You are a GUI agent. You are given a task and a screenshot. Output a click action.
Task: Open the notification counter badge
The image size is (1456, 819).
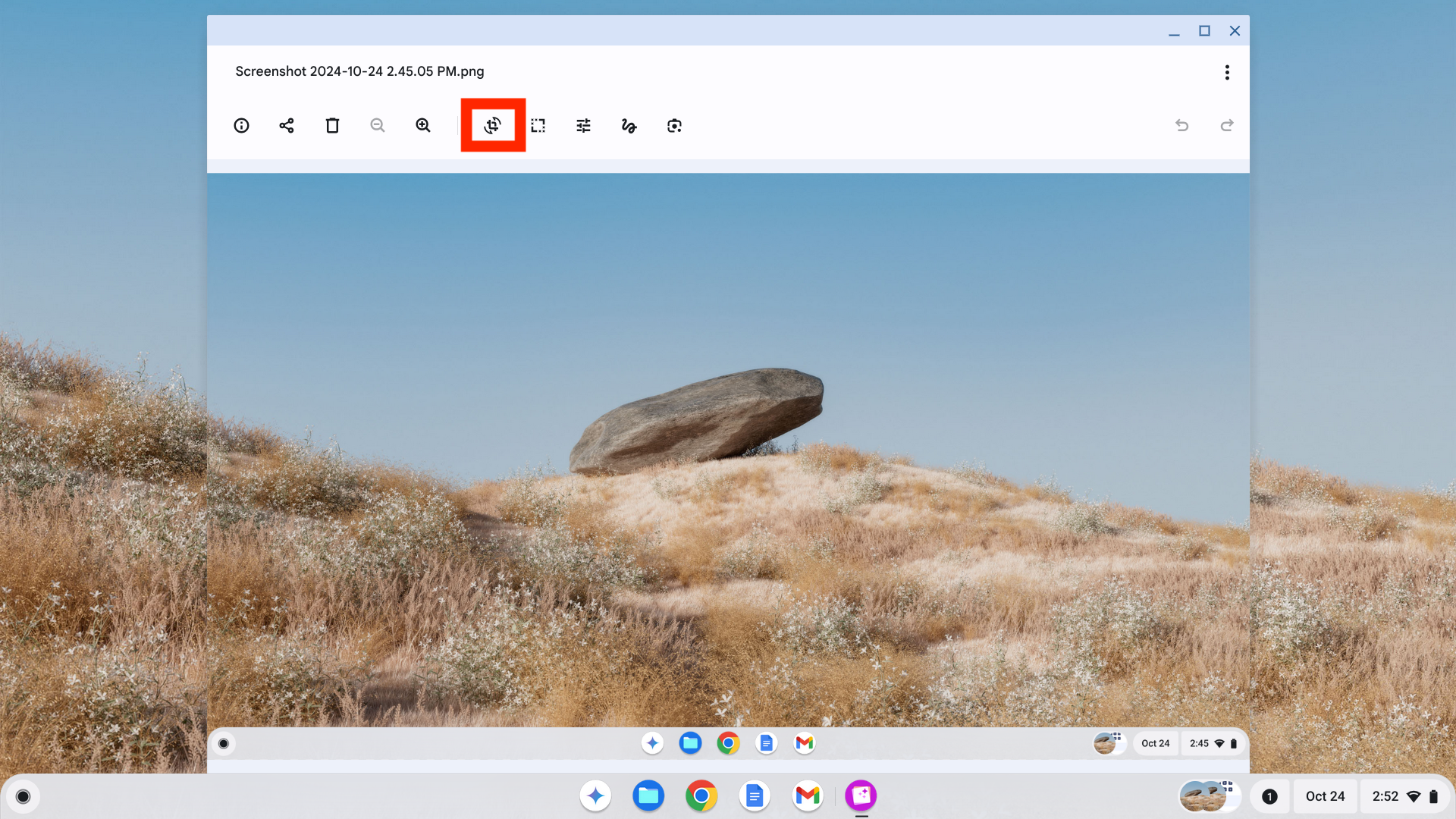coord(1269,796)
